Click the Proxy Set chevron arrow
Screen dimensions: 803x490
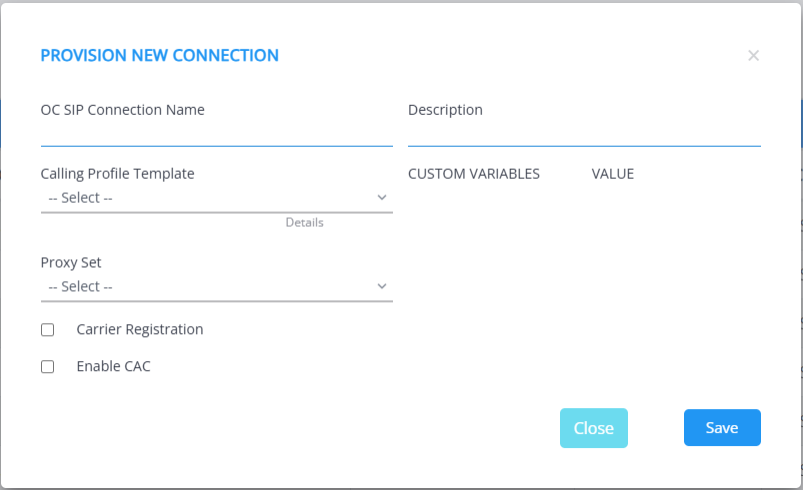click(381, 287)
